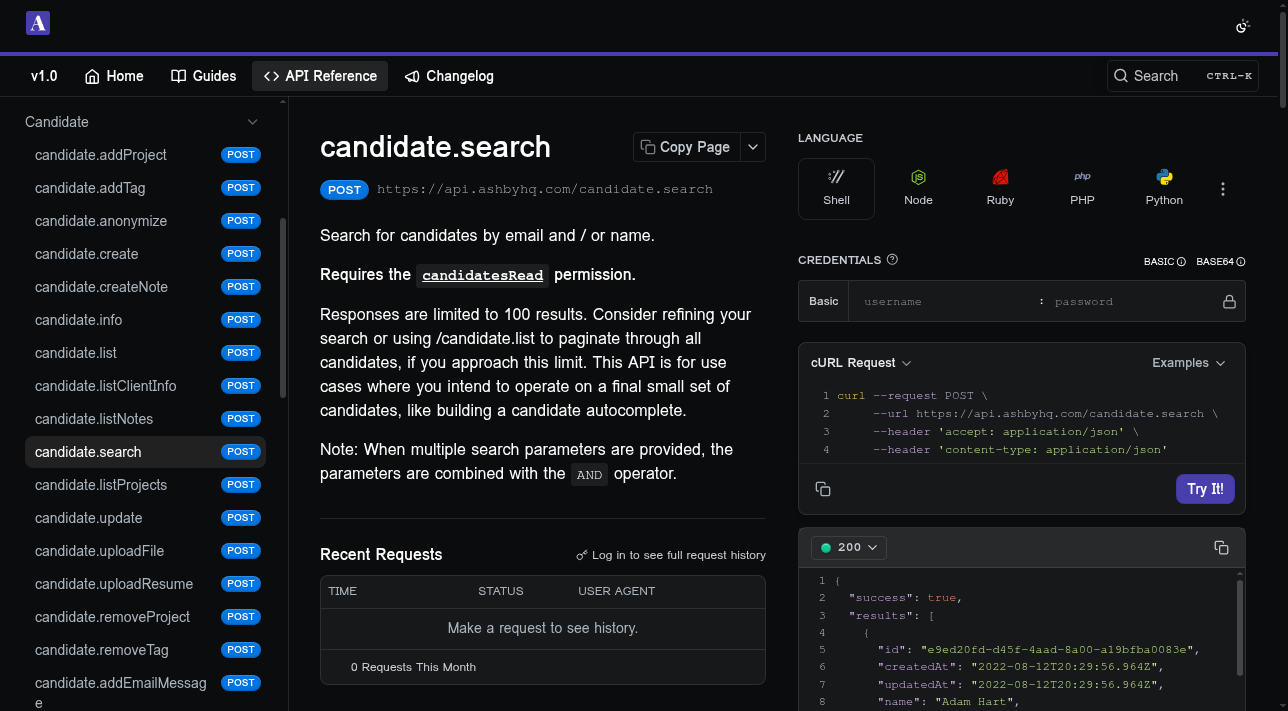This screenshot has width=1288, height=711.
Task: Open candidate.info in sidebar
Action: click(145, 320)
